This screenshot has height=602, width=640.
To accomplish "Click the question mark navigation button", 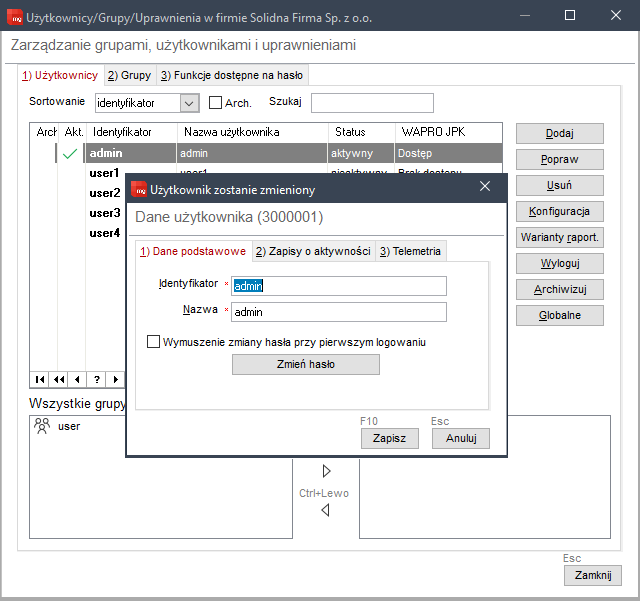I will click(x=96, y=380).
